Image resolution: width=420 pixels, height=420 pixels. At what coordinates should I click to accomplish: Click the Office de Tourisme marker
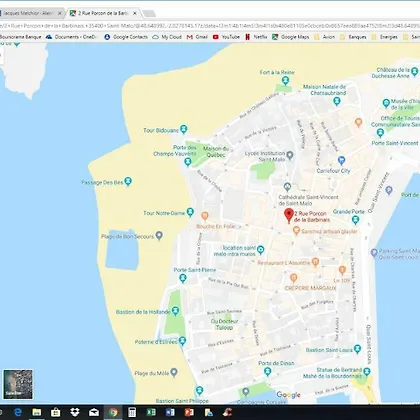tap(380, 133)
